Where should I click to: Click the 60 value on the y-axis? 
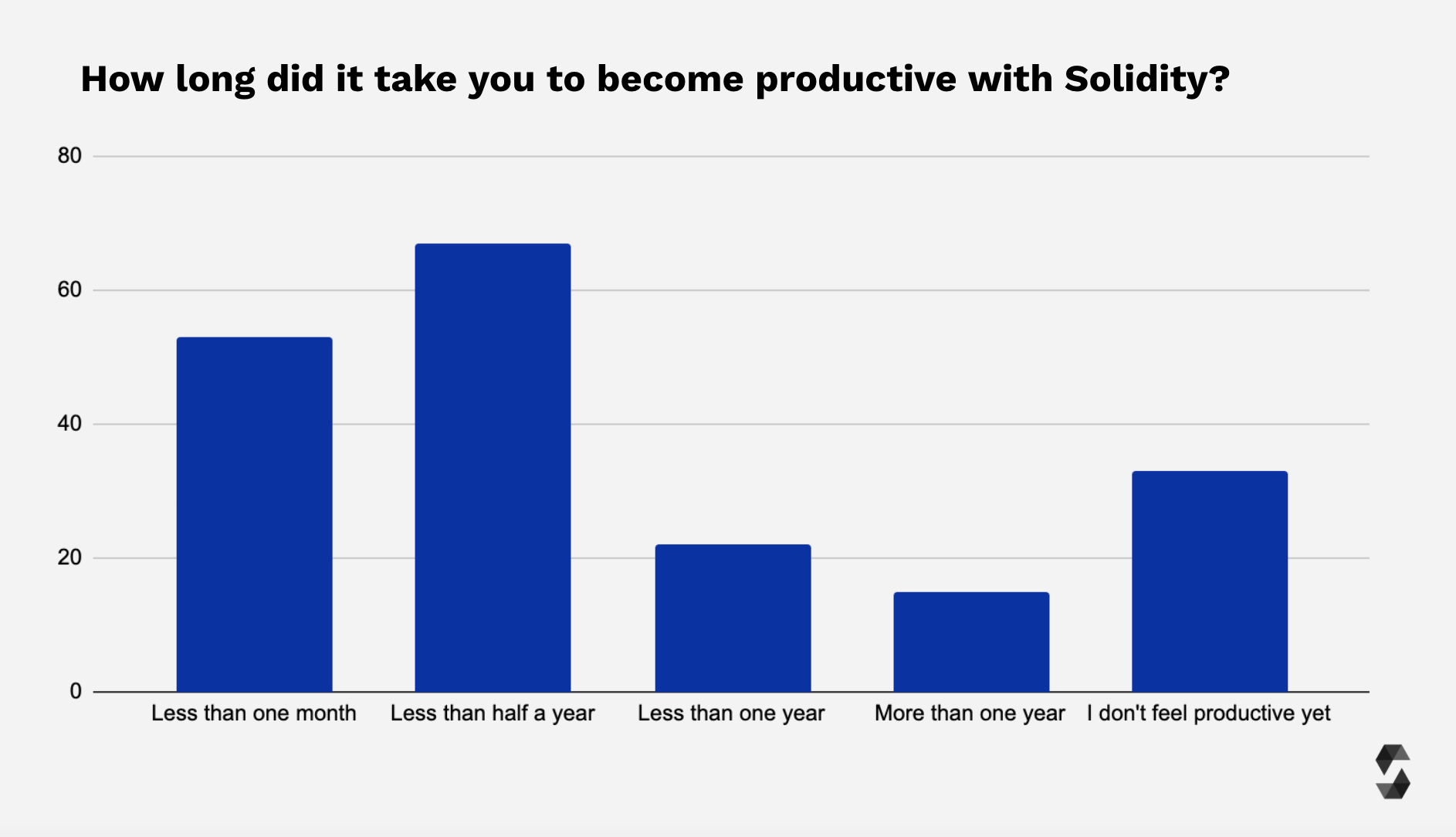click(x=69, y=290)
